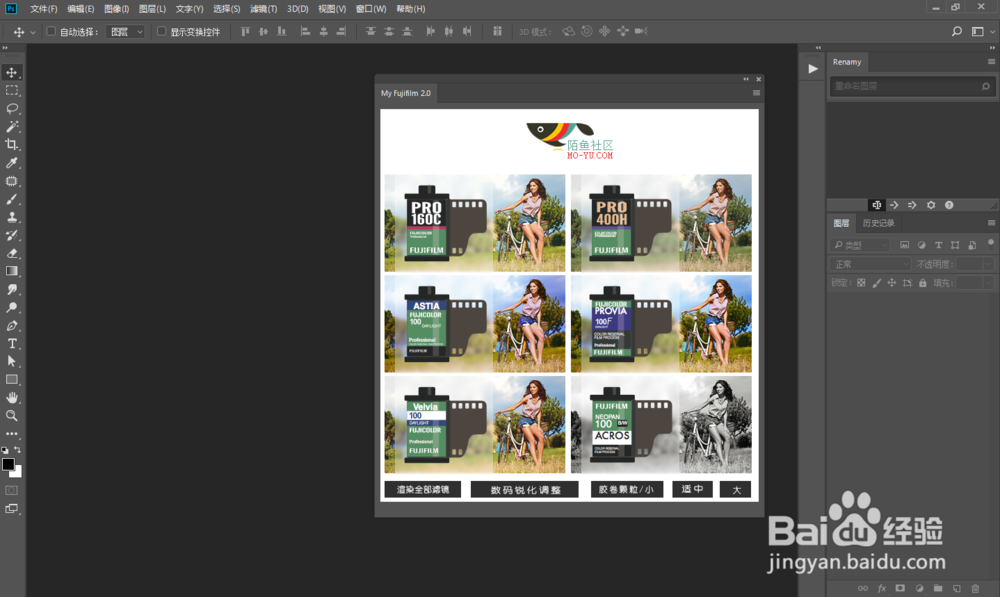Click the 胶卷颗粒/小 button
1000x597 pixels.
click(x=627, y=489)
